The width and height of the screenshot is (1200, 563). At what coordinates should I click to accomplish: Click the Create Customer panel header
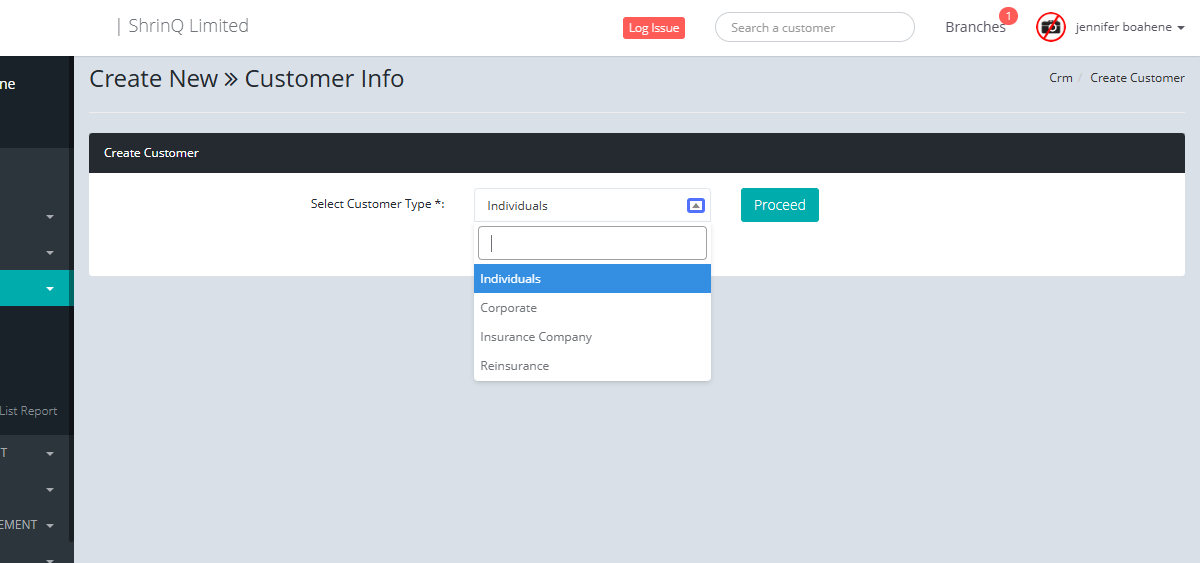pos(151,153)
